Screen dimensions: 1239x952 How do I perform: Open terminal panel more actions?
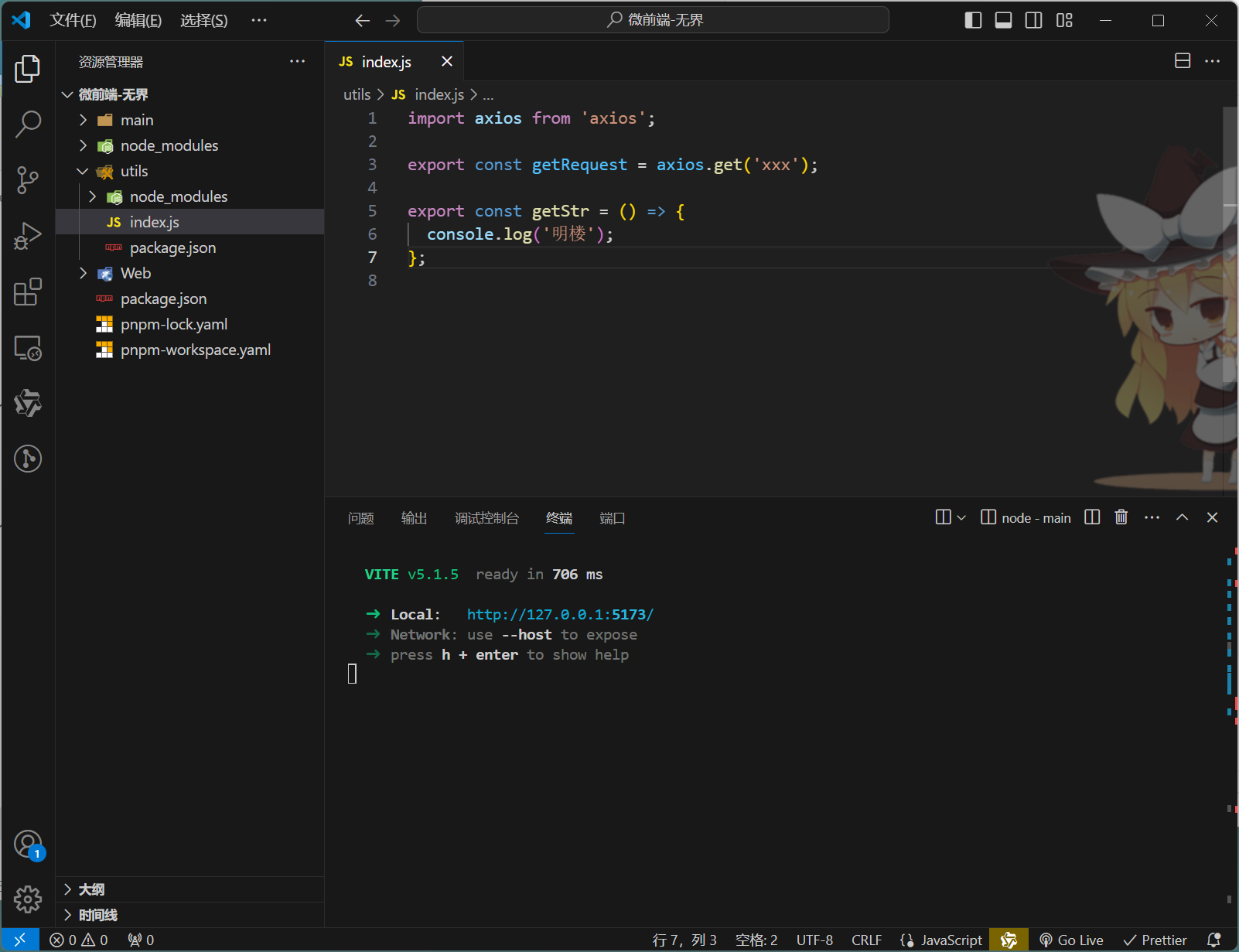click(1152, 517)
